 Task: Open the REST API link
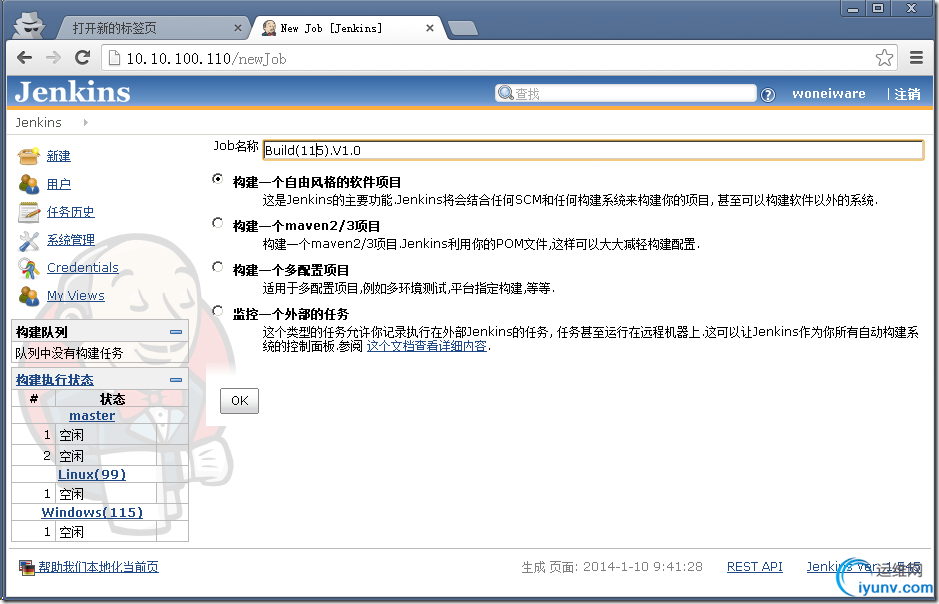click(755, 566)
